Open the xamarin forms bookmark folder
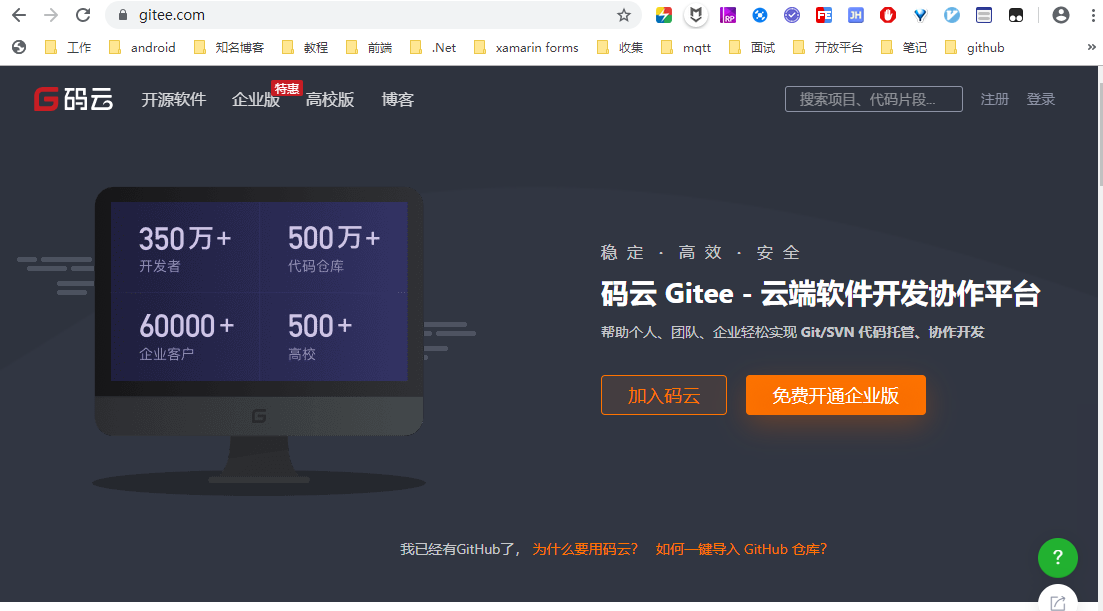The width and height of the screenshot is (1103, 611). (x=526, y=47)
